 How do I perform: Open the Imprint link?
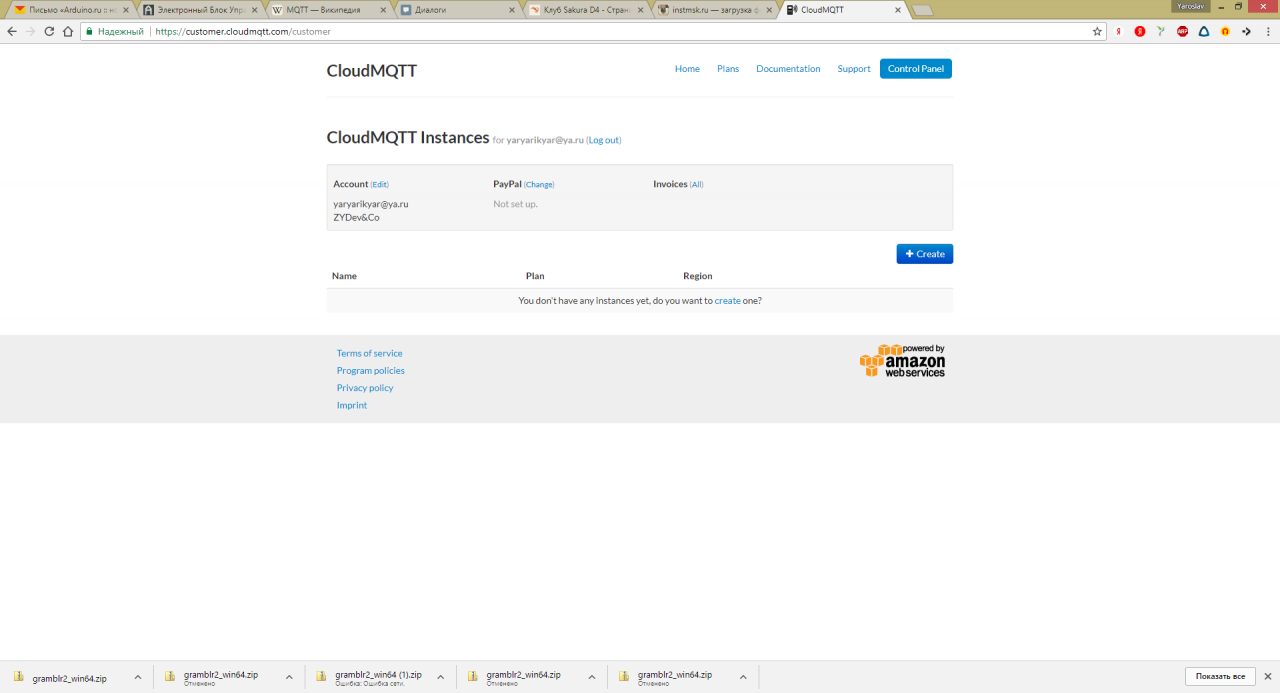click(x=352, y=405)
